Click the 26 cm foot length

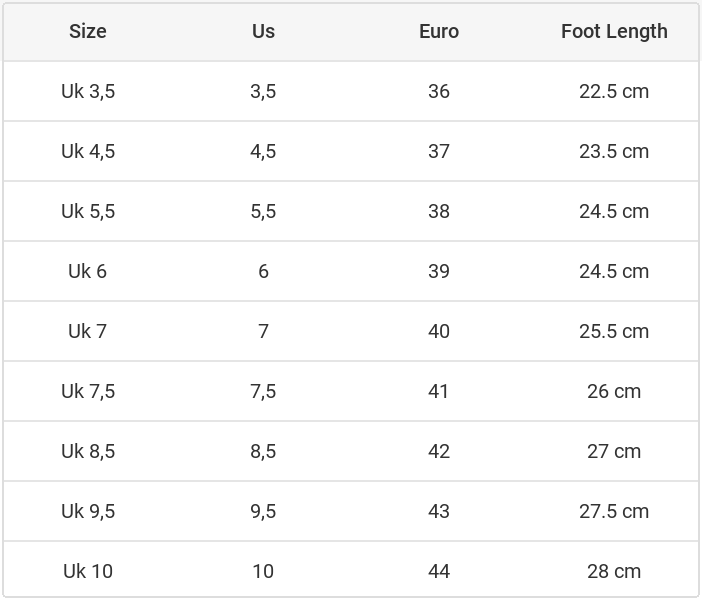[614, 391]
